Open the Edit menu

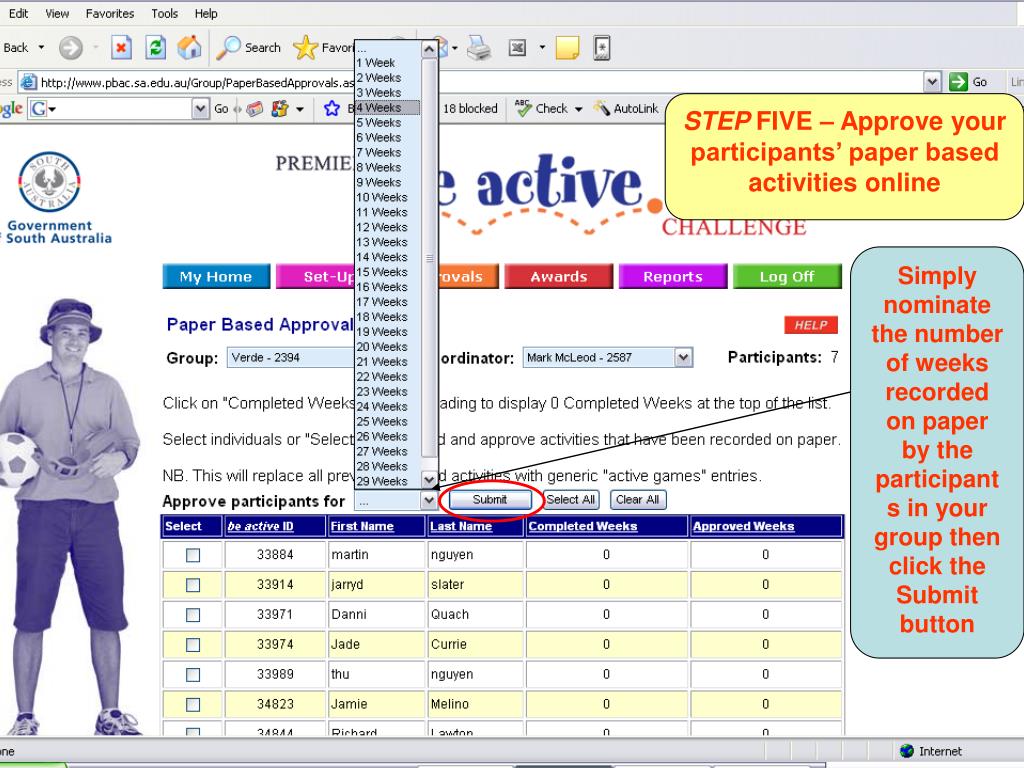coord(18,13)
